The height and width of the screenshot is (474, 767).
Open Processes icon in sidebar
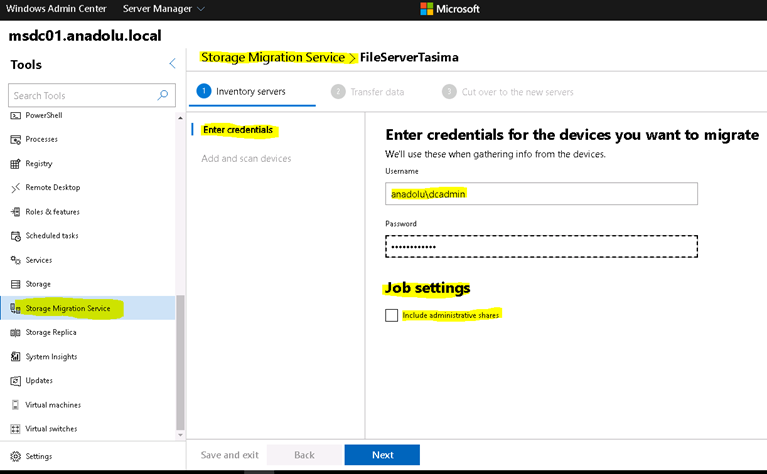point(16,139)
